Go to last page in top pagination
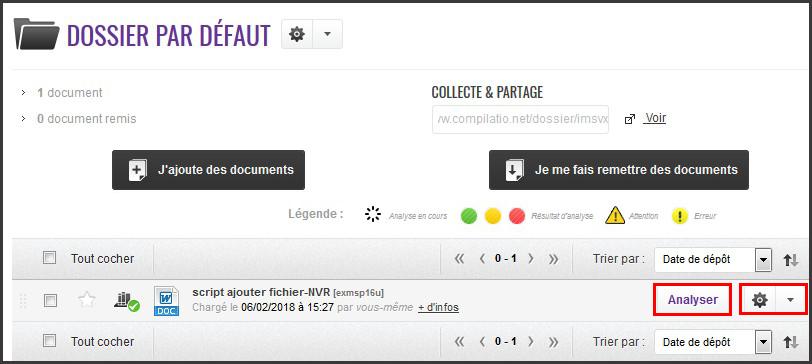Viewport: 812px width, 364px height. pos(553,259)
